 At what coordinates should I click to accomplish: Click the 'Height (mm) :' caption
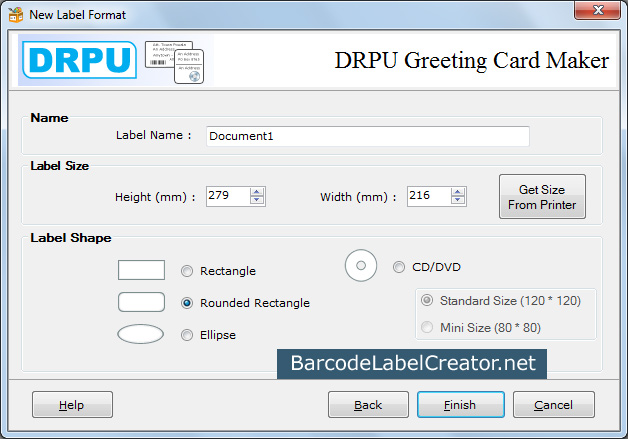155,197
